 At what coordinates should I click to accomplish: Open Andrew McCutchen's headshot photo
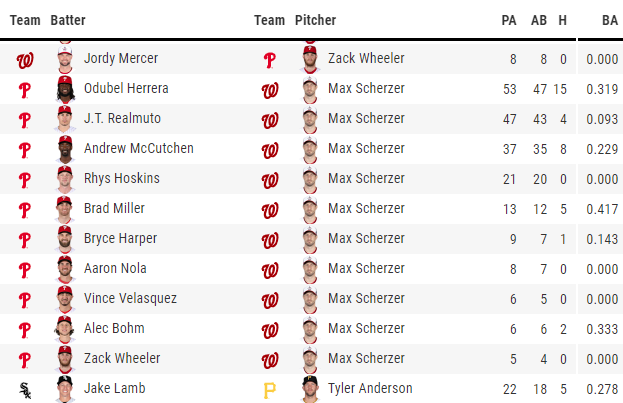click(x=65, y=149)
